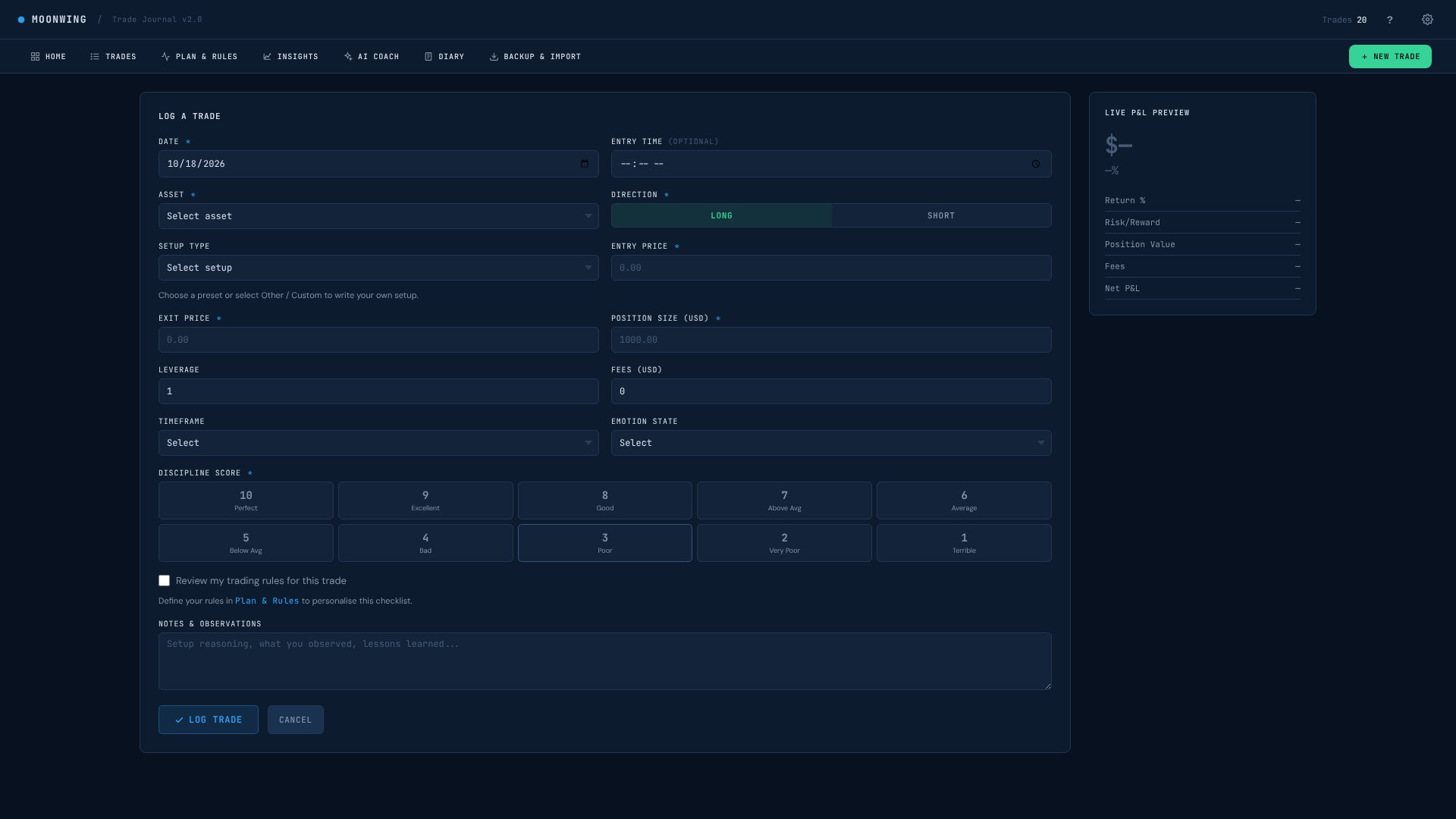Select discipline score 5 Below Avg
The height and width of the screenshot is (819, 1456).
[x=246, y=543]
